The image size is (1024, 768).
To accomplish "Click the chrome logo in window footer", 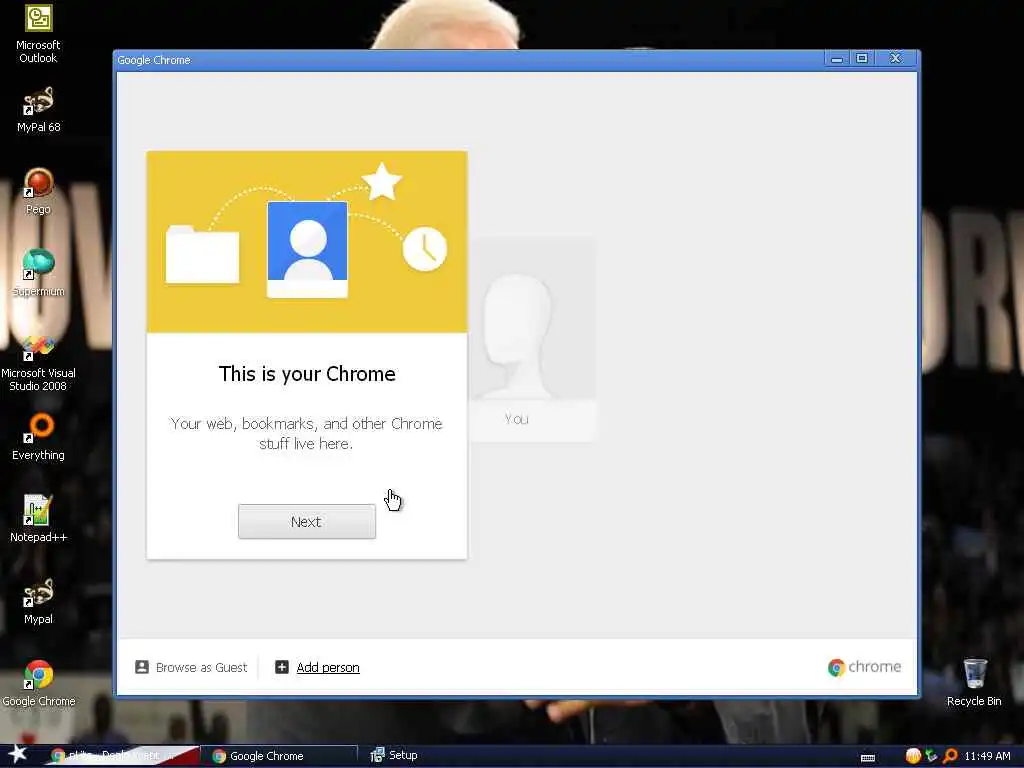I will pos(864,667).
